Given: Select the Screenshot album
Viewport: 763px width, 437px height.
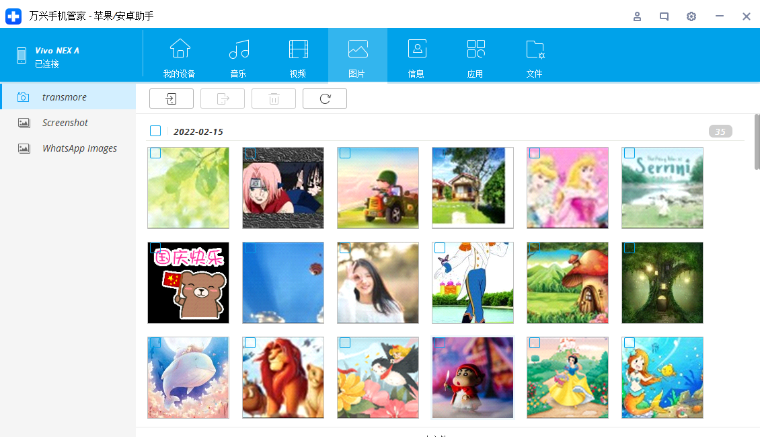Looking at the screenshot, I should point(68,123).
